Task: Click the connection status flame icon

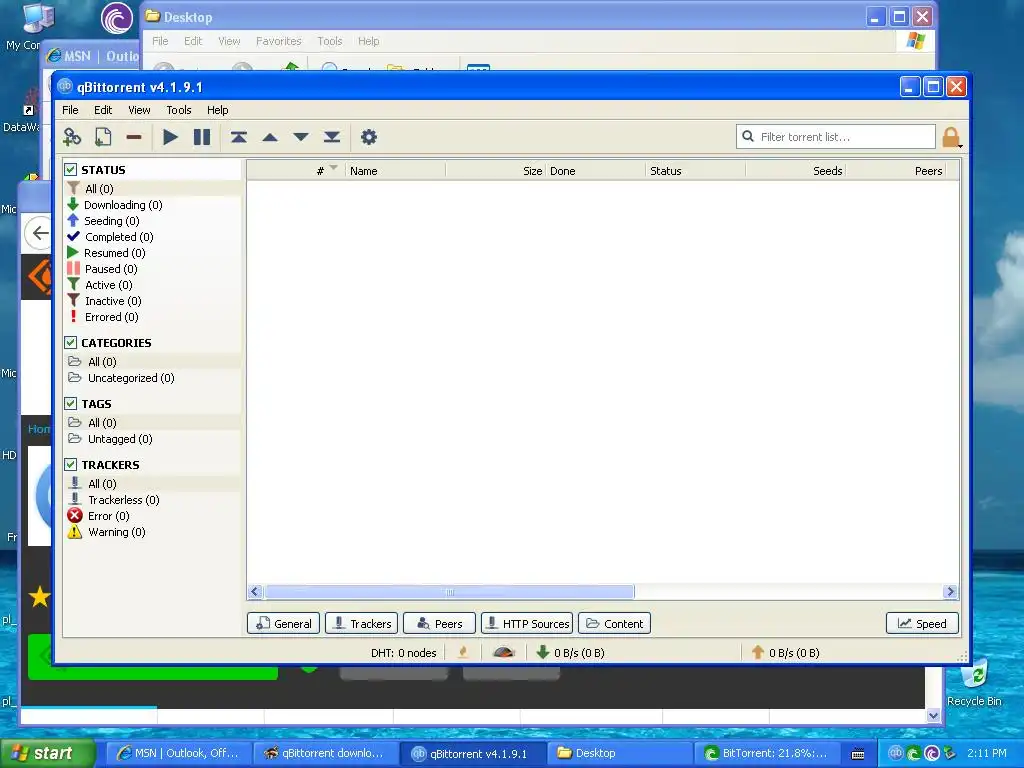Action: [463, 652]
